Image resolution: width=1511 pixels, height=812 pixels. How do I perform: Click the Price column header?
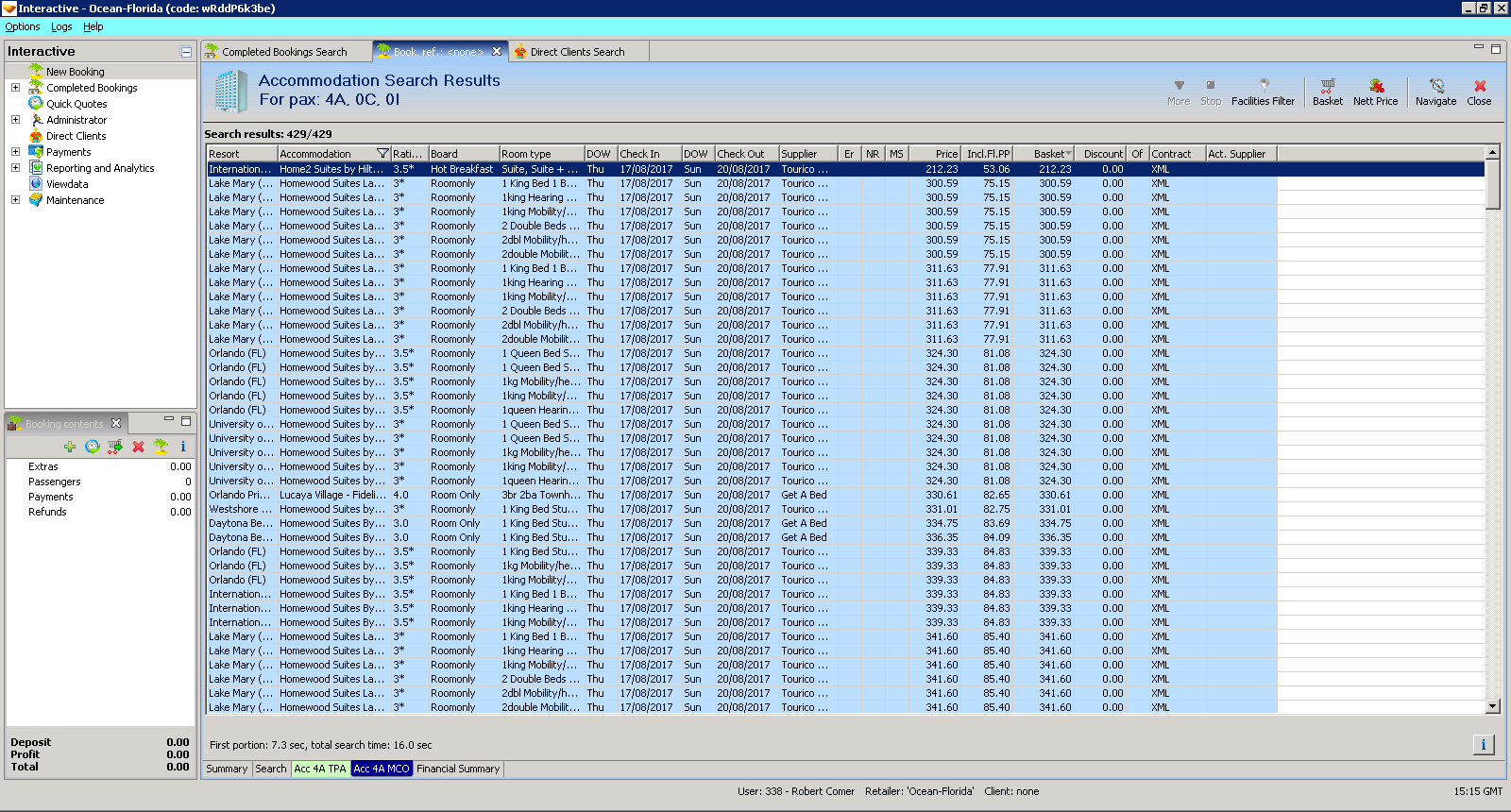pos(935,154)
